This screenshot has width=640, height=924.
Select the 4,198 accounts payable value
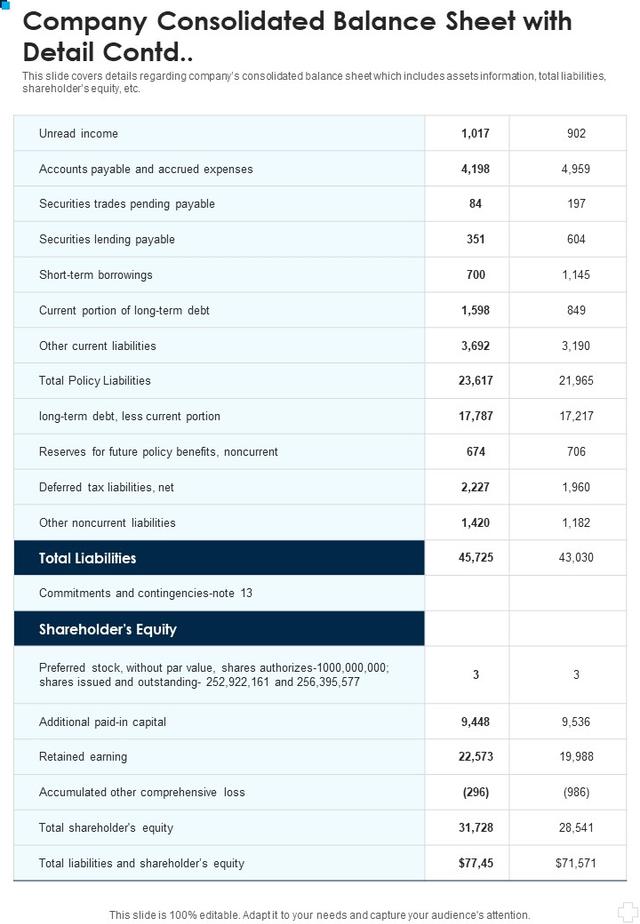476,169
